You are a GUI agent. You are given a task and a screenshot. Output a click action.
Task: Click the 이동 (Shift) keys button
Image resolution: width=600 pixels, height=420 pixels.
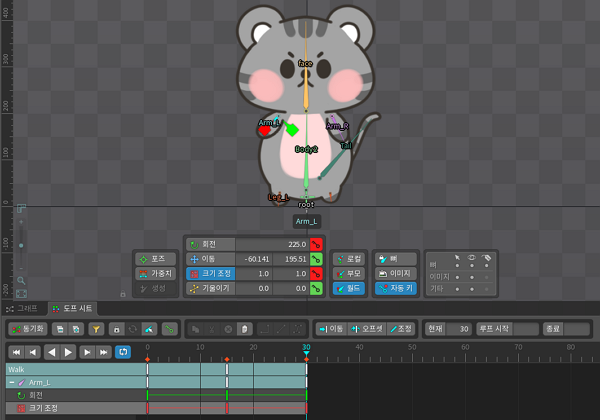[331, 329]
